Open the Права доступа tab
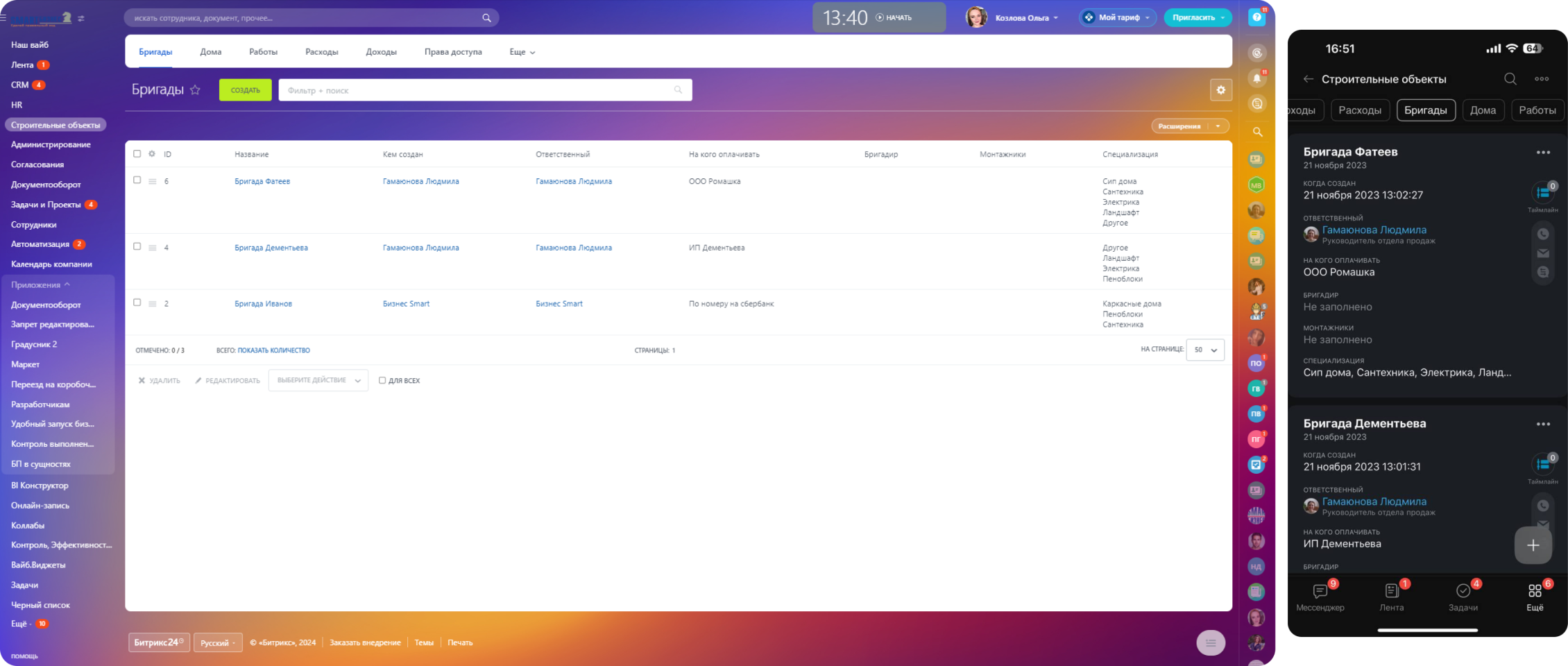This screenshot has width=1568, height=666. coord(453,52)
